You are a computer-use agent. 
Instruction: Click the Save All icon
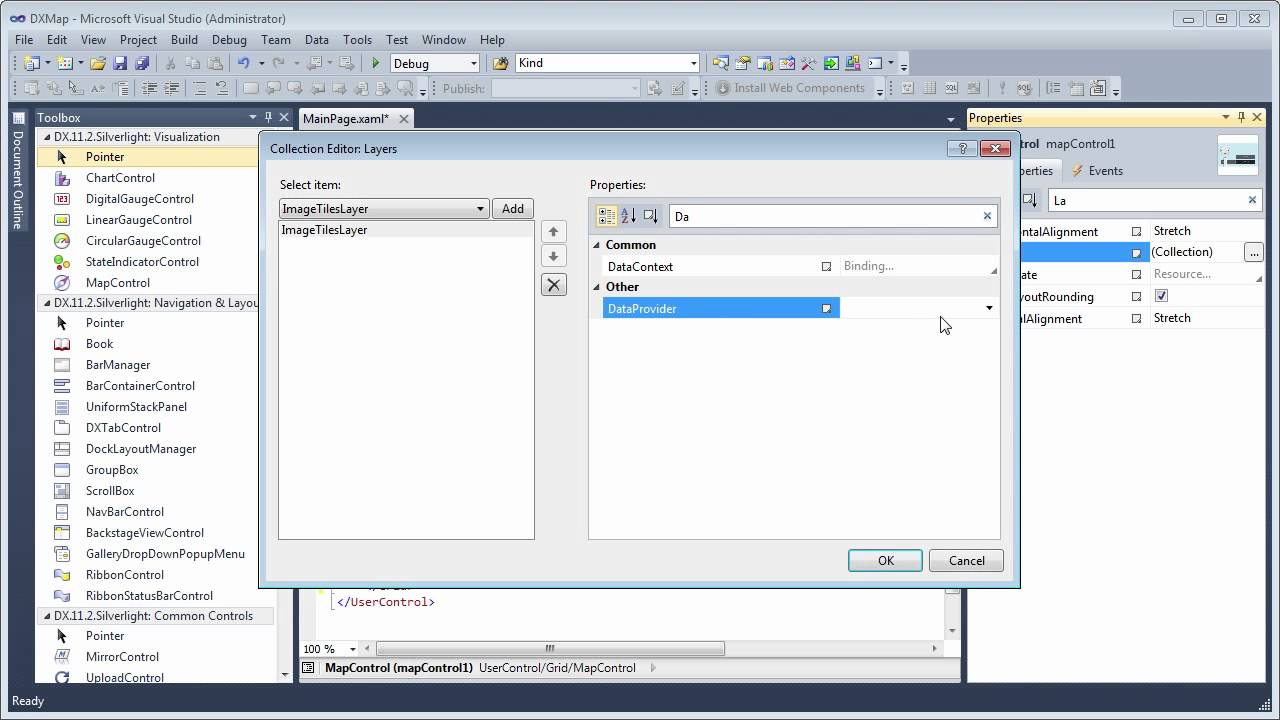tap(142, 63)
